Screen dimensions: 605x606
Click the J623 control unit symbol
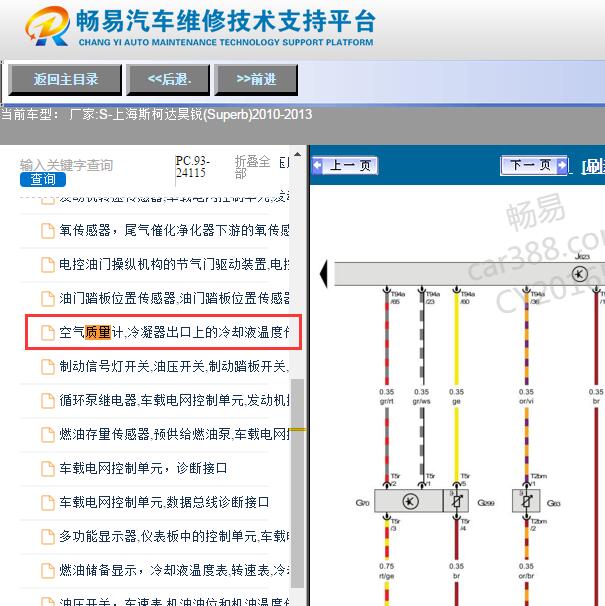(x=579, y=274)
